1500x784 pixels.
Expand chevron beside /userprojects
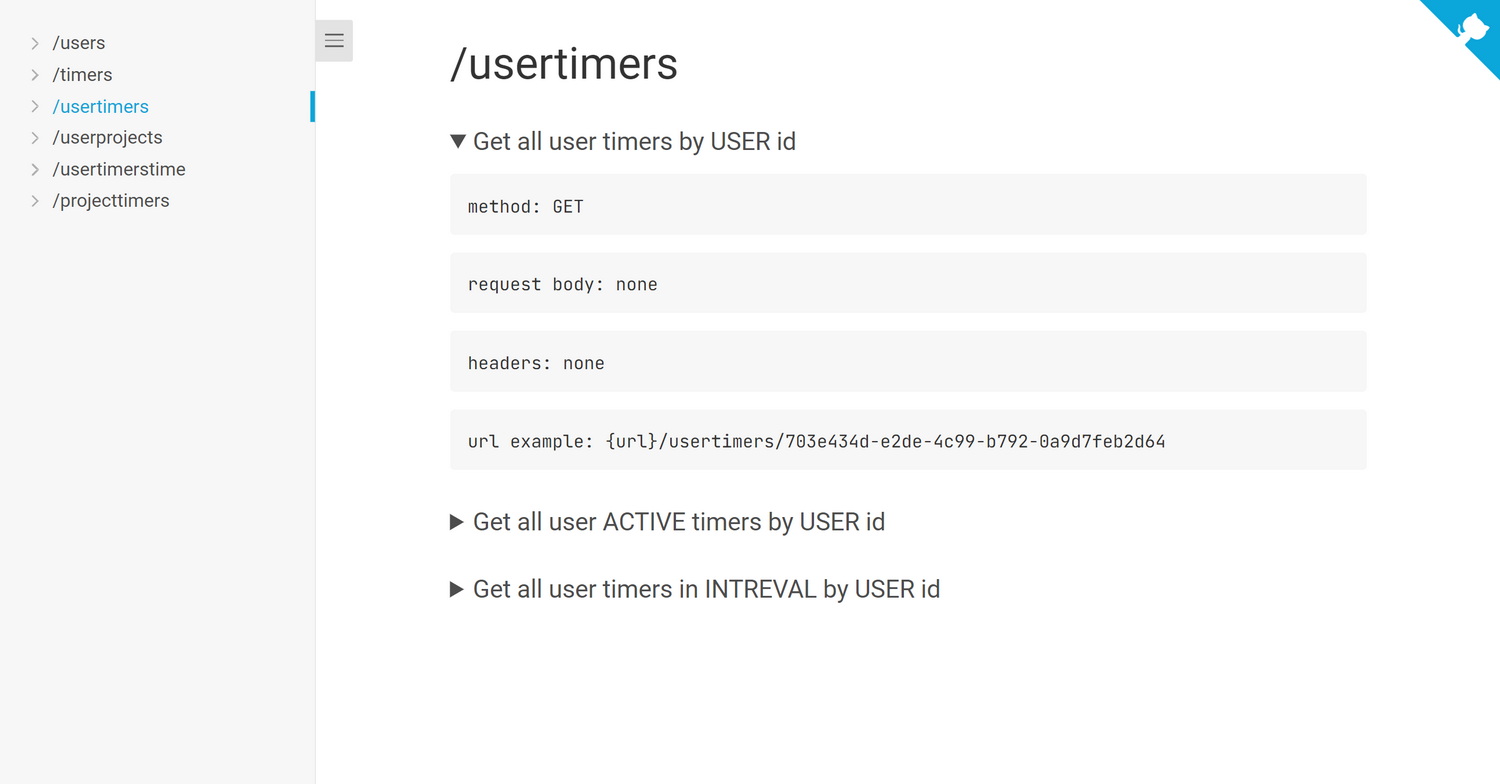pos(35,138)
